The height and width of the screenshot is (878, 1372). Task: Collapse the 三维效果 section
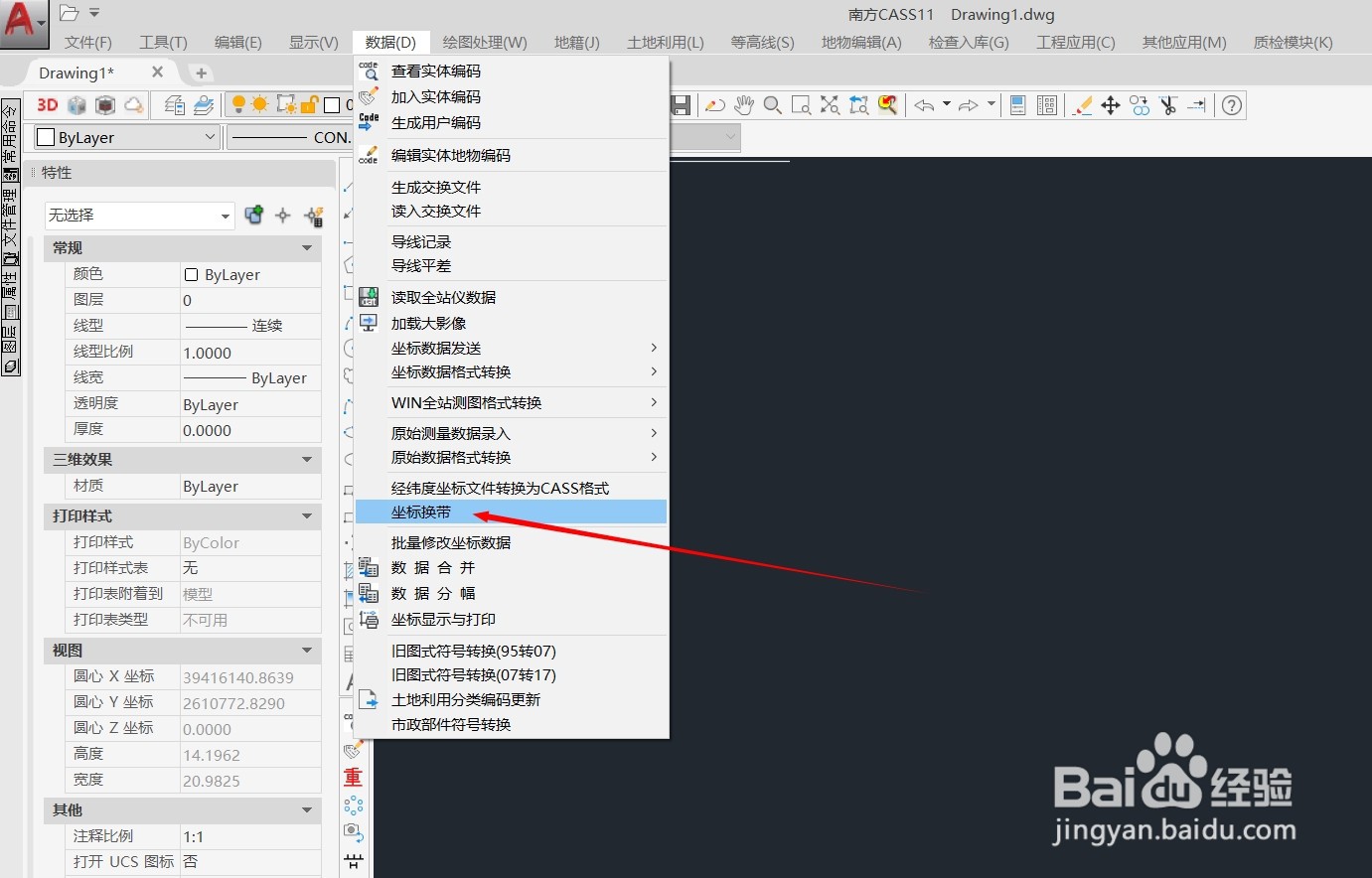click(307, 460)
